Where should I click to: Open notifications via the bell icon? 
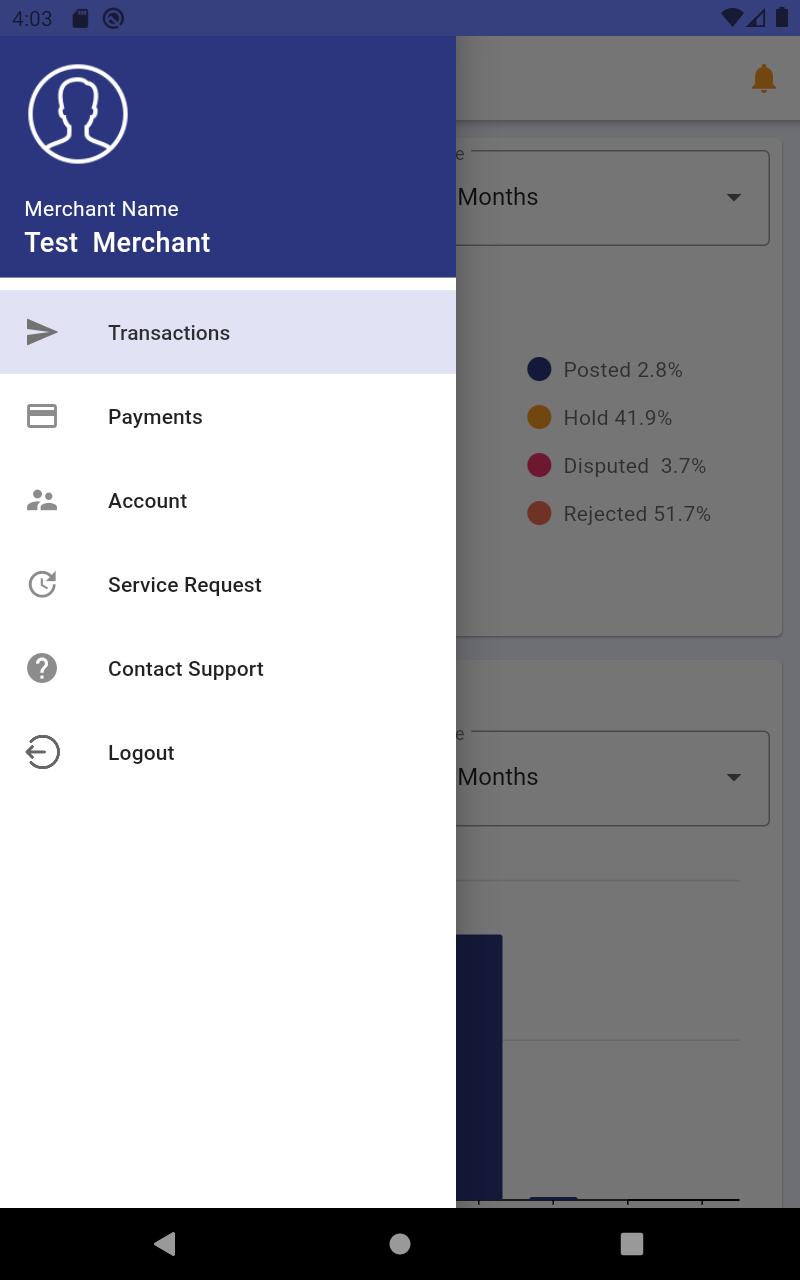pos(763,78)
